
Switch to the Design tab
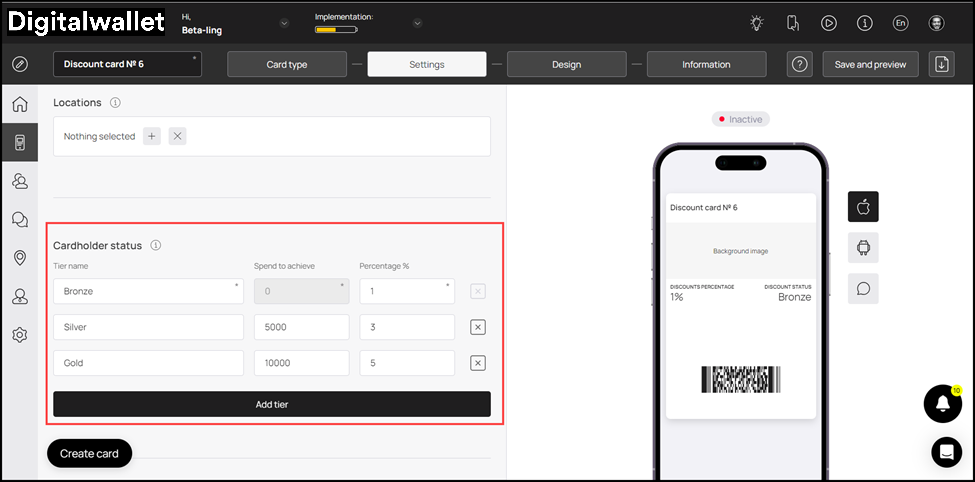click(x=566, y=64)
